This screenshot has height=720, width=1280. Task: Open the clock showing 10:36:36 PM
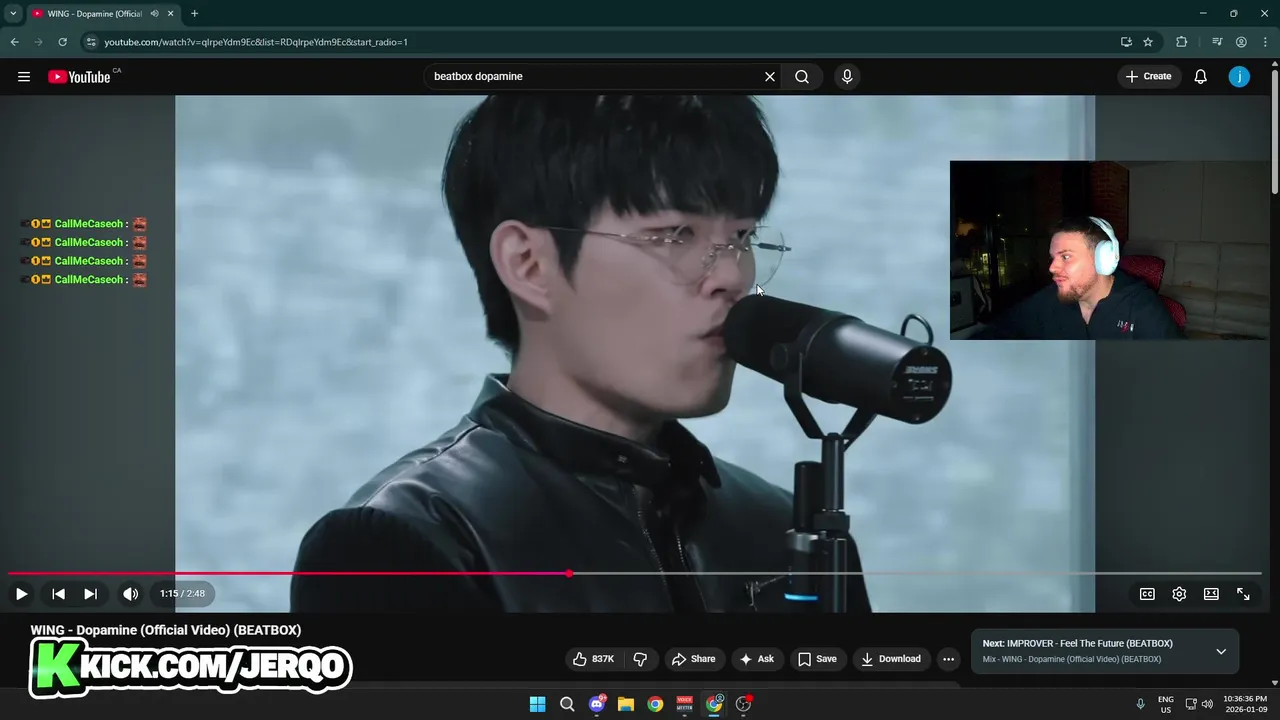coord(1244,704)
